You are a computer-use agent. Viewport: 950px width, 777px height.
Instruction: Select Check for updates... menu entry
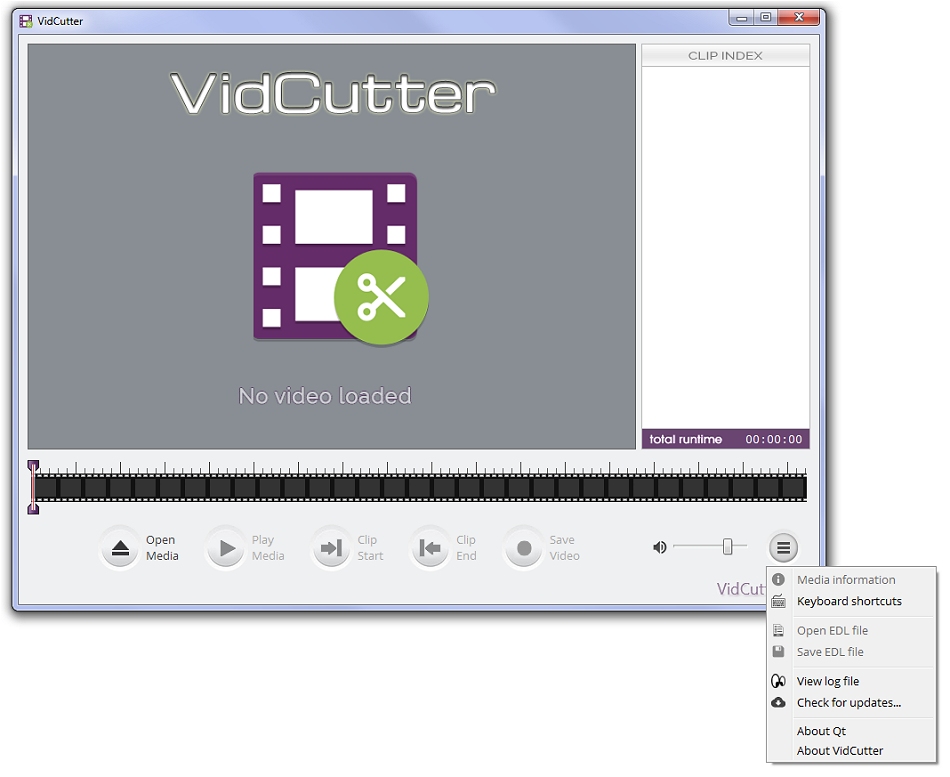tap(852, 703)
